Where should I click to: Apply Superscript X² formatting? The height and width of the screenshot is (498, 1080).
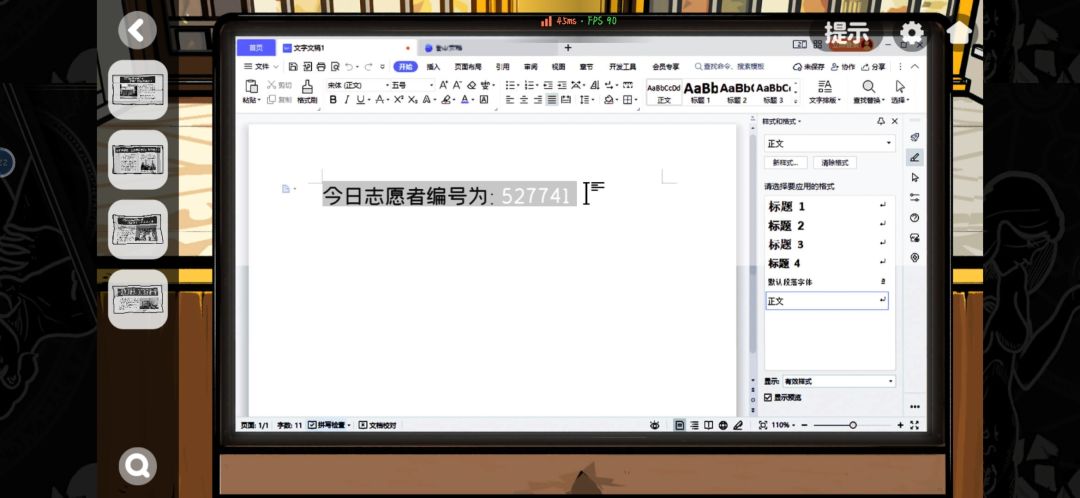pyautogui.click(x=398, y=100)
